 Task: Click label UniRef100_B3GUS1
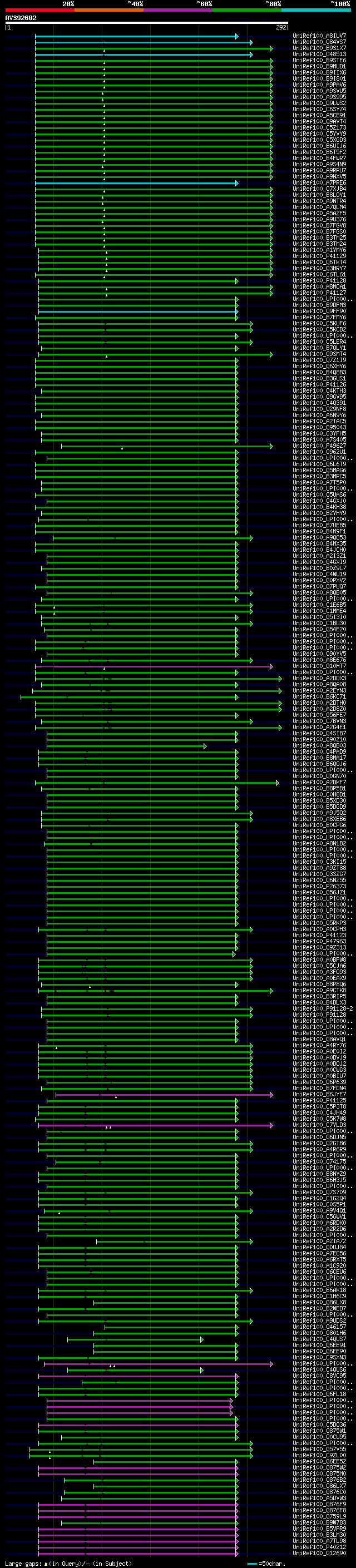pyautogui.click(x=319, y=379)
